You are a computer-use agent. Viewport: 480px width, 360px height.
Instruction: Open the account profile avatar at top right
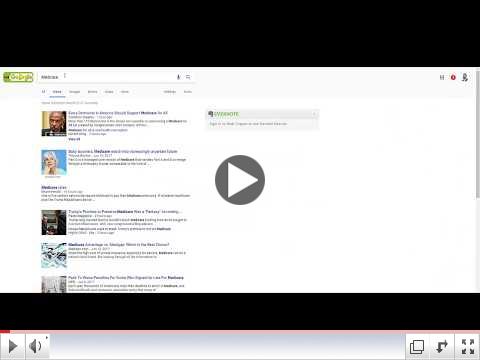click(x=465, y=77)
